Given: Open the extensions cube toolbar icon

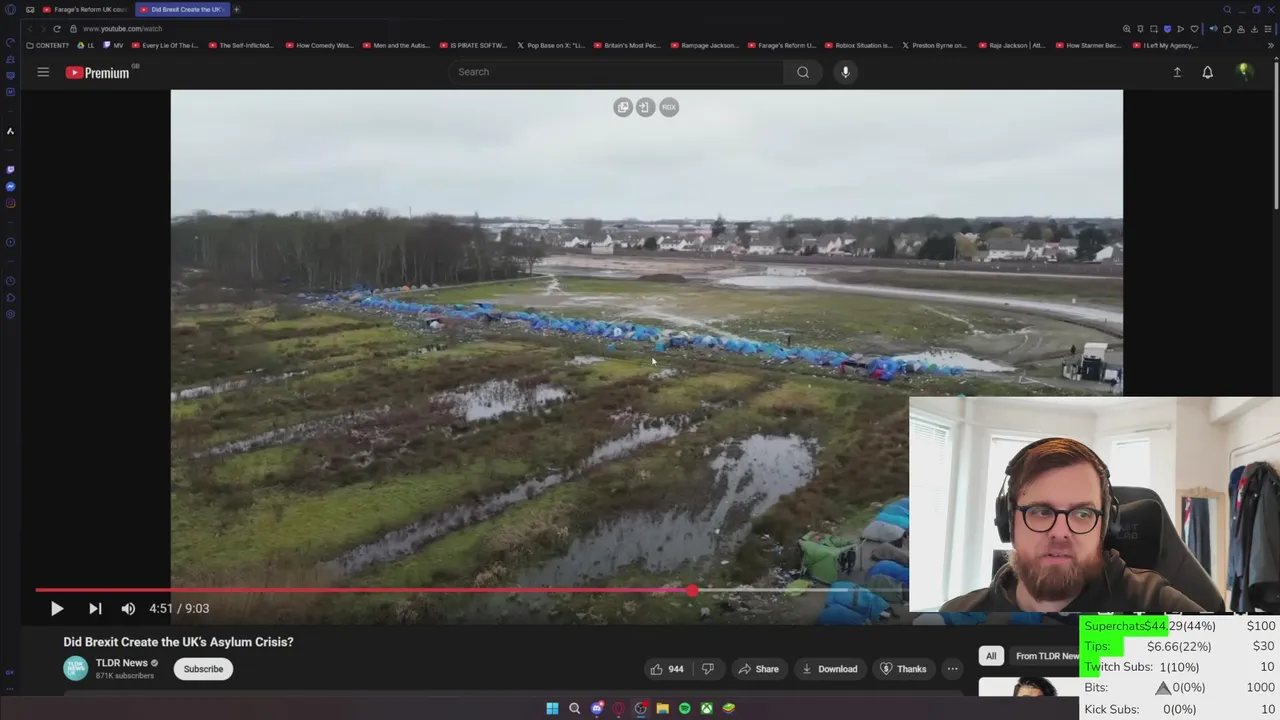Looking at the screenshot, I should click(x=1227, y=29).
